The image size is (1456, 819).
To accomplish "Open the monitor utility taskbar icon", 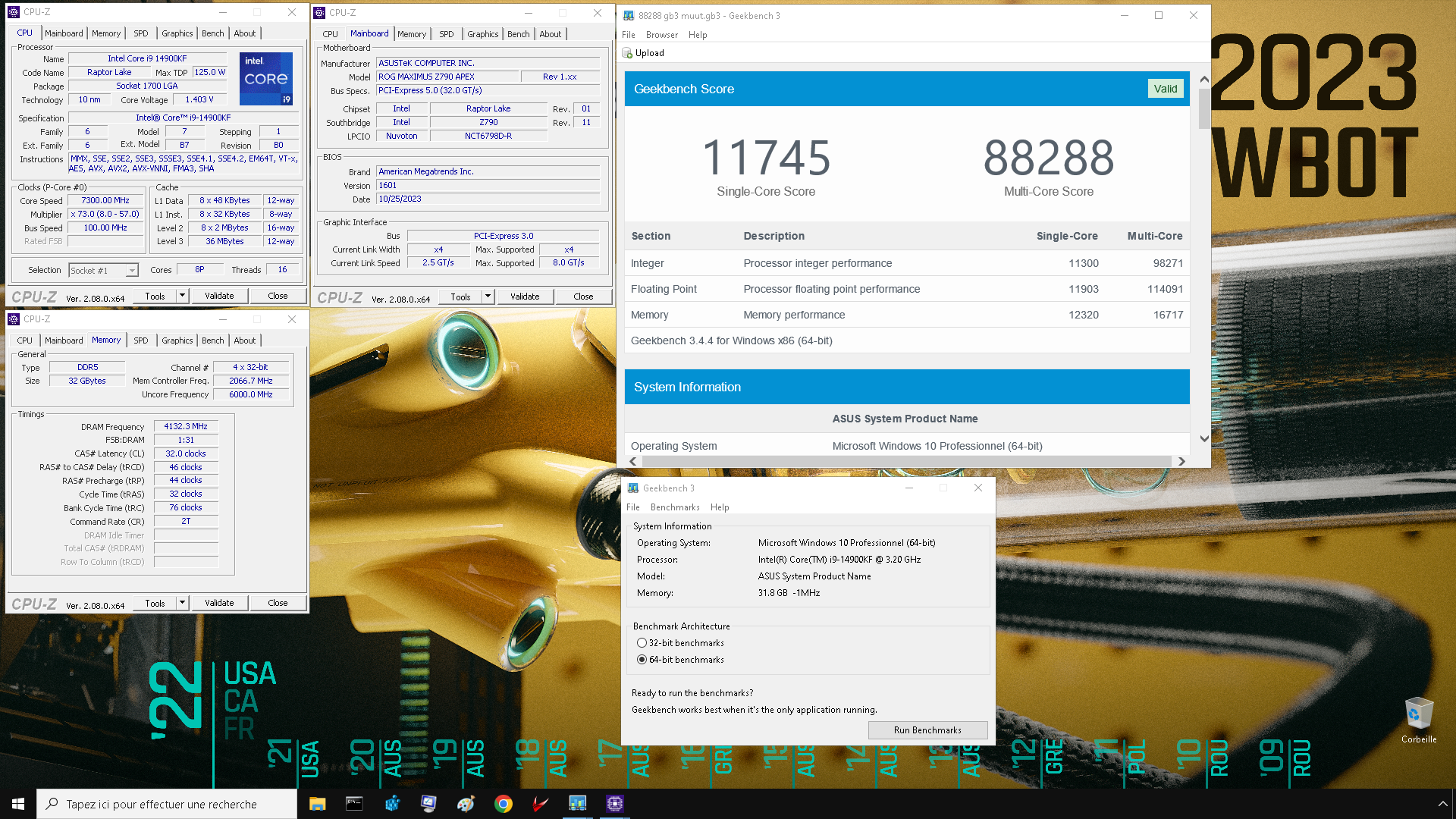I will pos(428,804).
